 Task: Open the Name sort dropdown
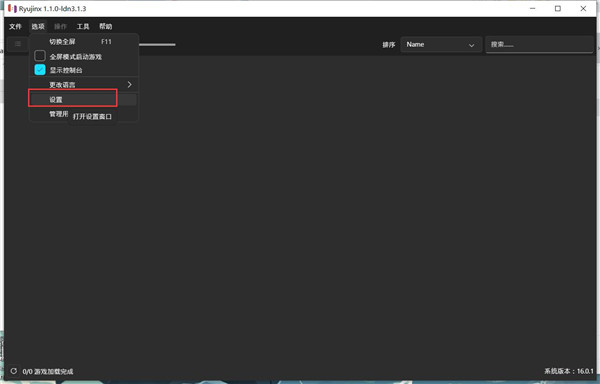(440, 44)
